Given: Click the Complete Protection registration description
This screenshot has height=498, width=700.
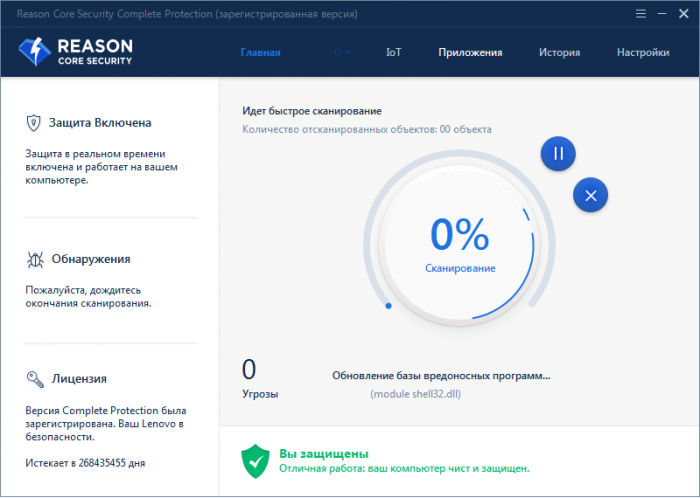Looking at the screenshot, I should 106,423.
